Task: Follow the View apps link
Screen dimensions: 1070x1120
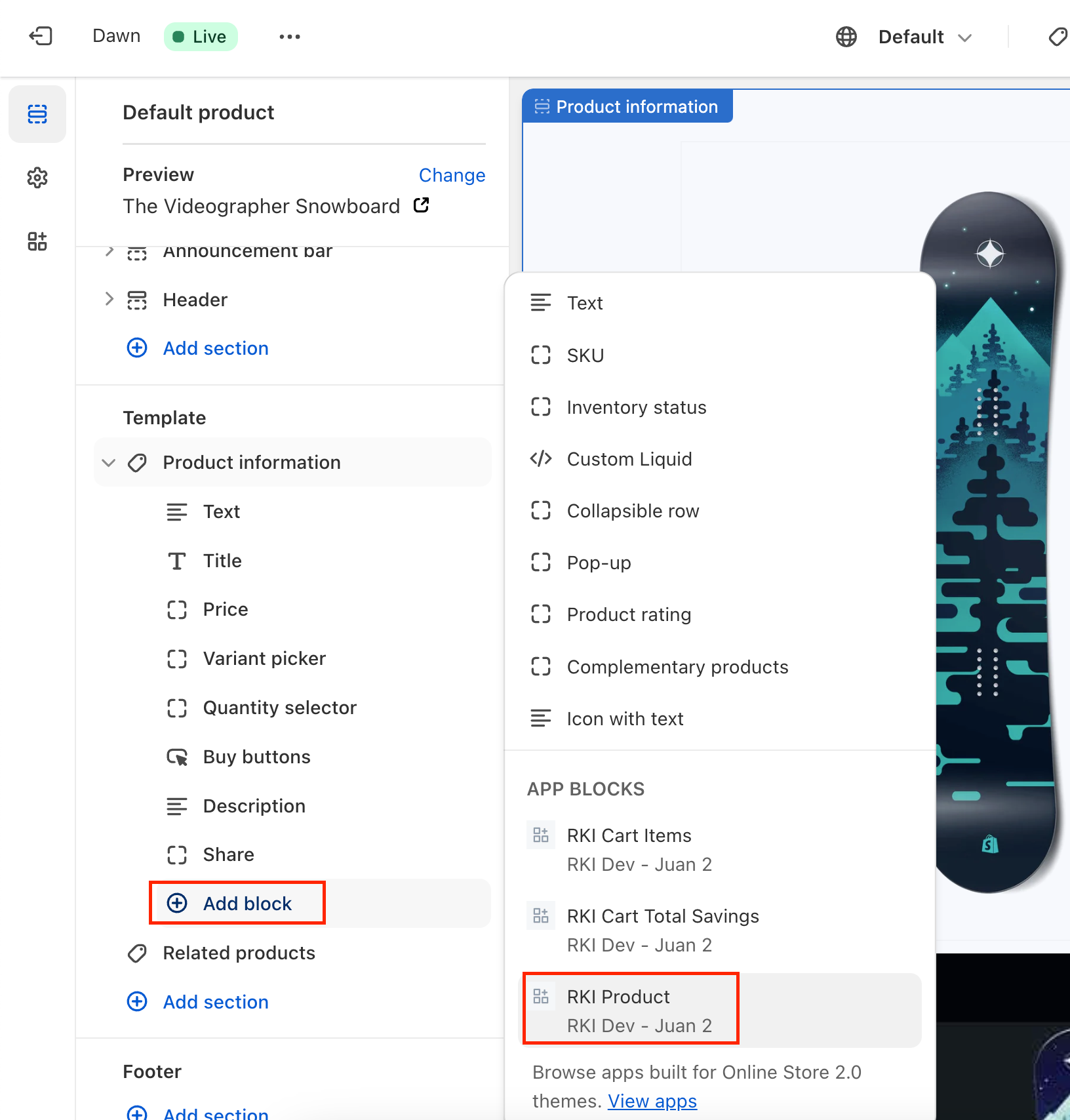Action: tap(652, 1101)
